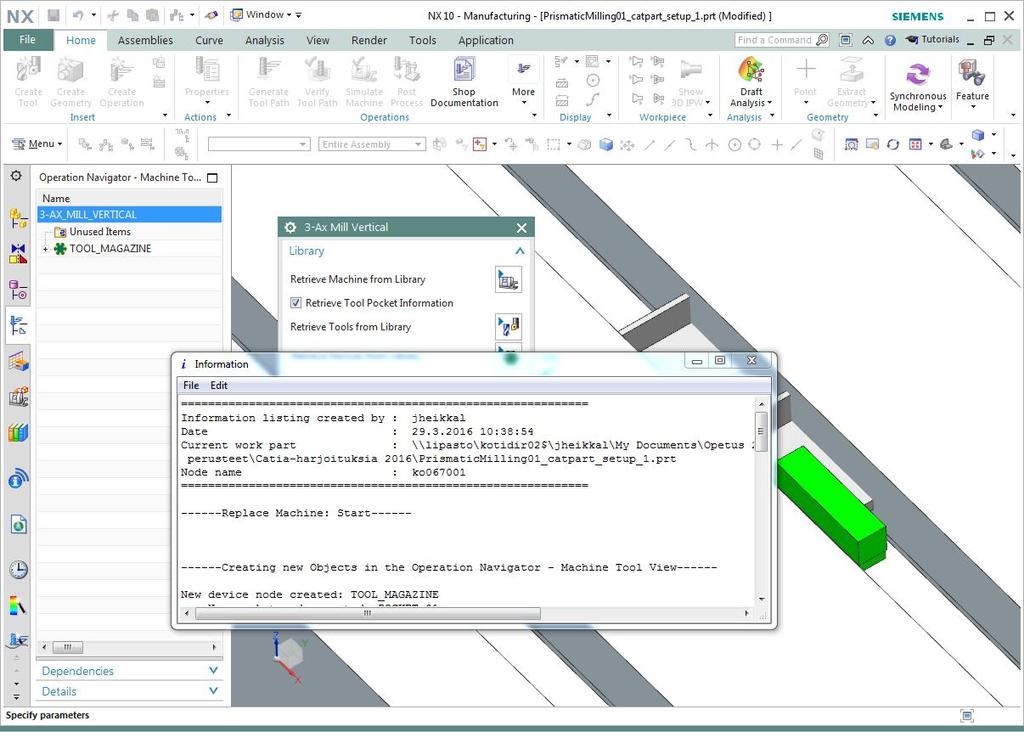Image resolution: width=1024 pixels, height=732 pixels.
Task: Open Synchronous Modeling tools
Action: point(918,86)
